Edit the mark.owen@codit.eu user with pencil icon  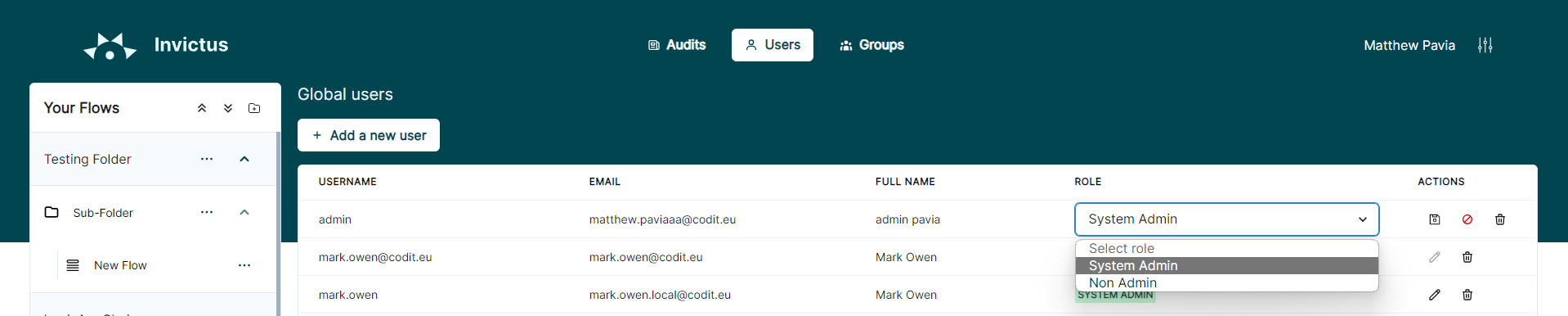(x=1435, y=257)
